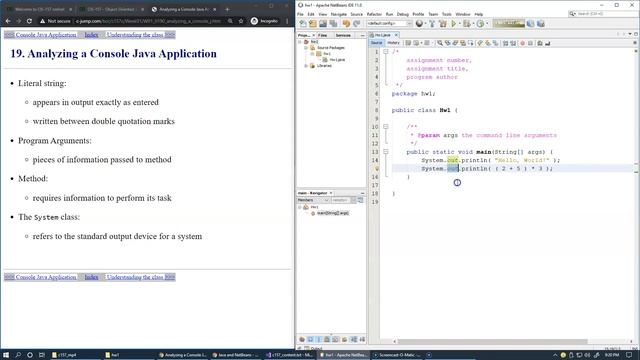Image resolution: width=640 pixels, height=360 pixels.
Task: Collapse the Source Packages tree node
Action: tap(306, 48)
